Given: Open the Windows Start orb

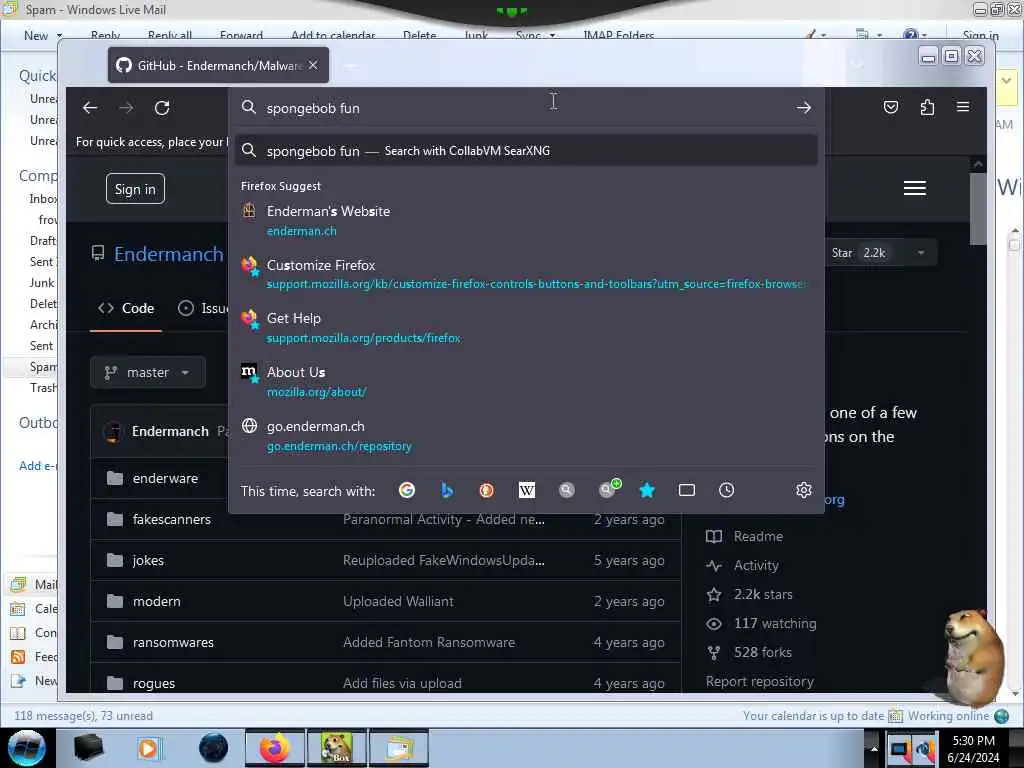Looking at the screenshot, I should tap(26, 748).
